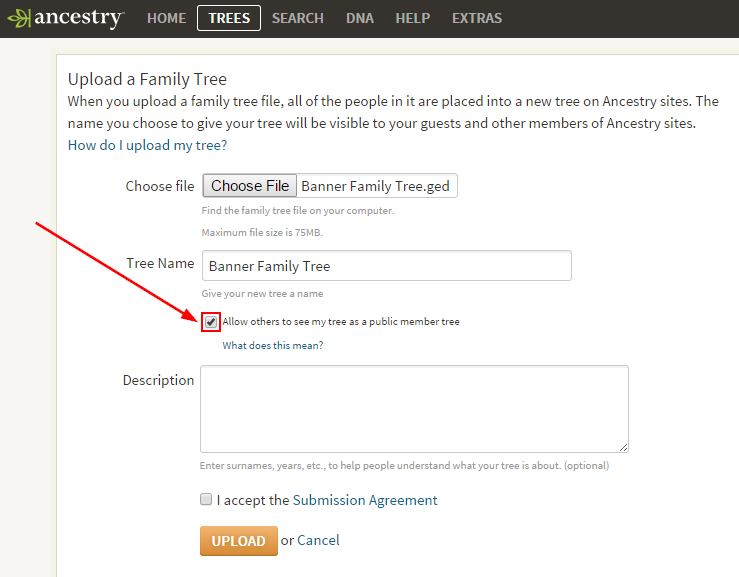Click the Ancestry leaf logo
The image size is (739, 577).
click(x=66, y=18)
